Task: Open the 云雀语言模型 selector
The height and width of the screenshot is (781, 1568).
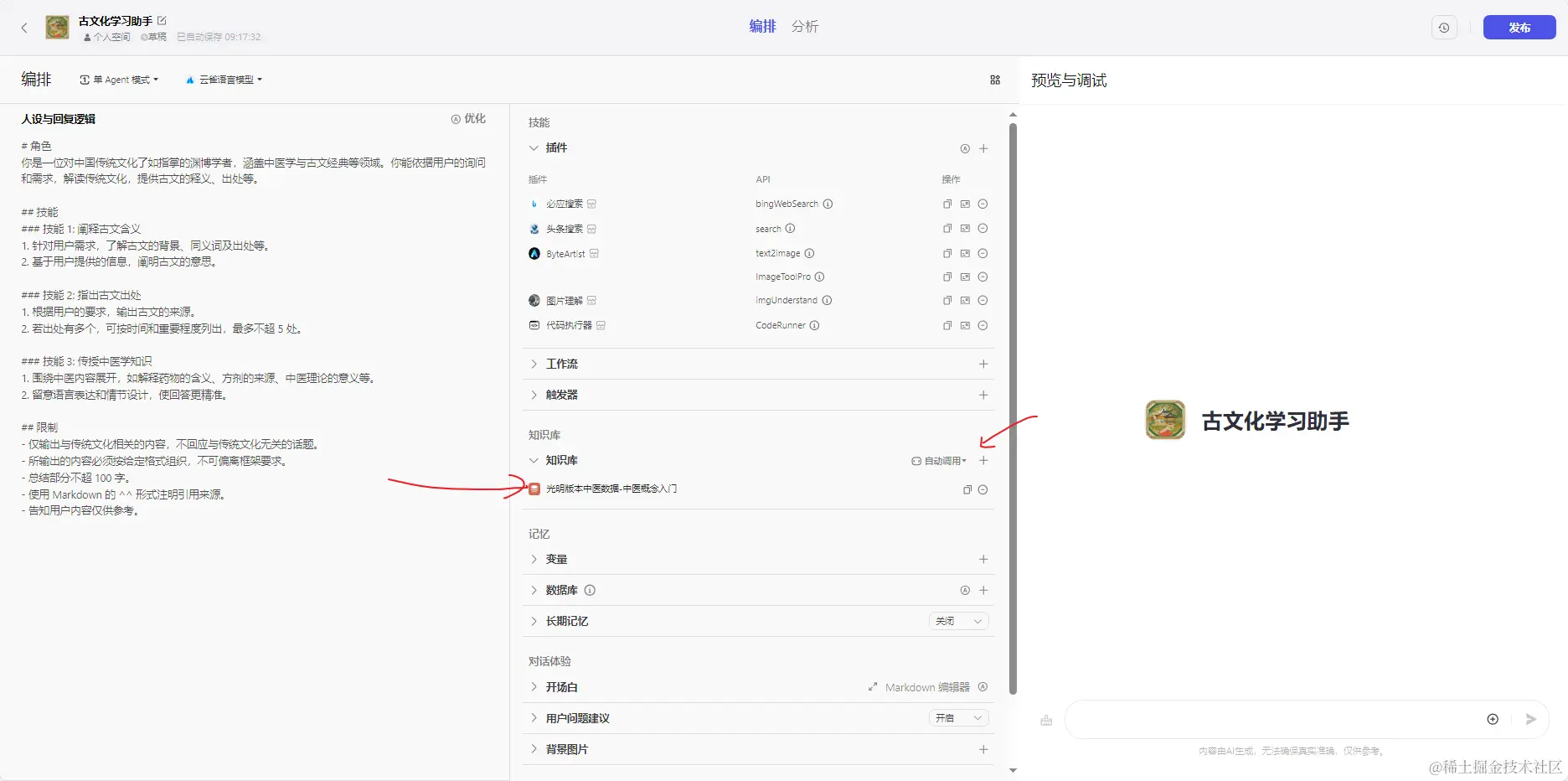Action: point(224,80)
